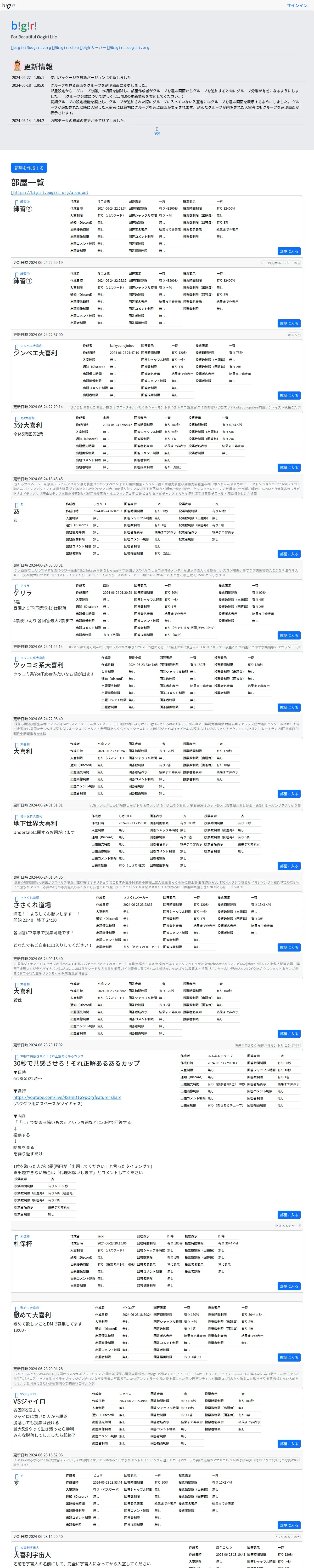Open the atom.xml feed link
The image size is (314, 1568).
pyautogui.click(x=49, y=192)
